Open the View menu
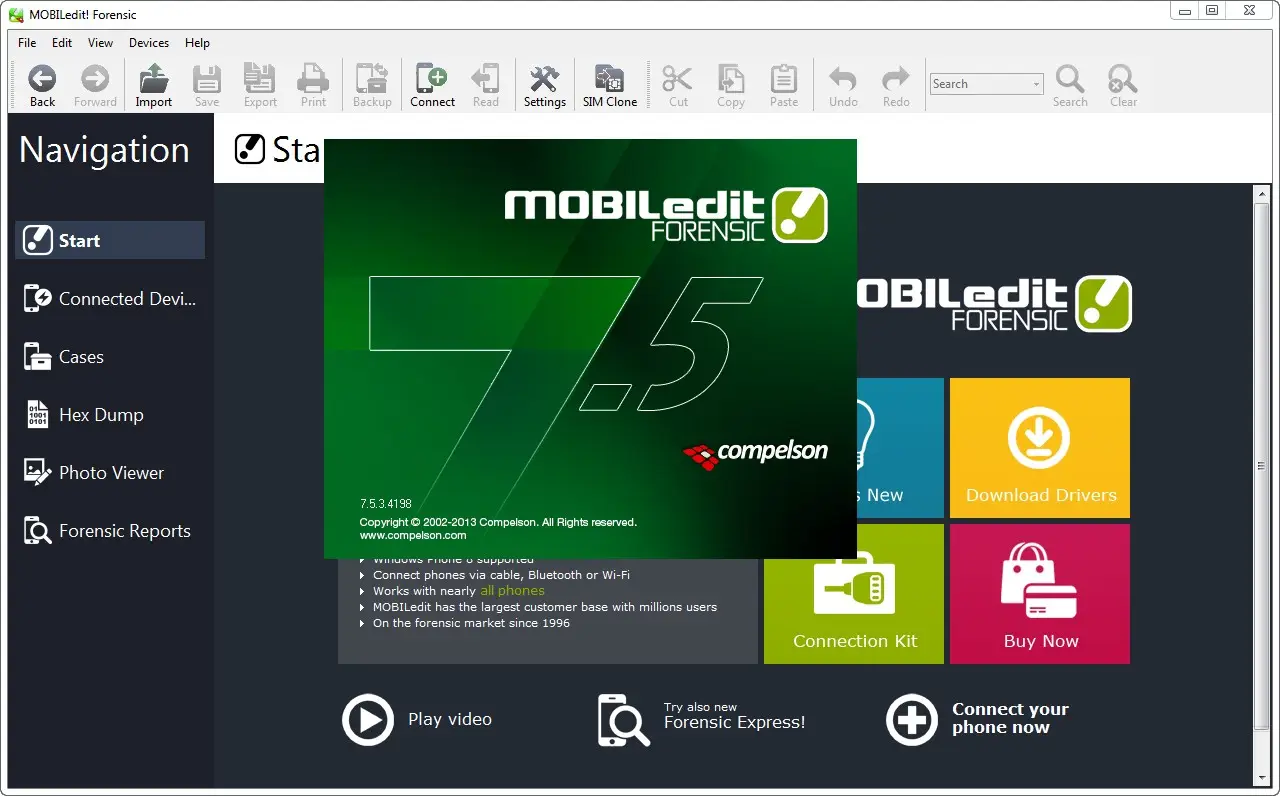Screen dimensions: 1280x796 coord(100,43)
